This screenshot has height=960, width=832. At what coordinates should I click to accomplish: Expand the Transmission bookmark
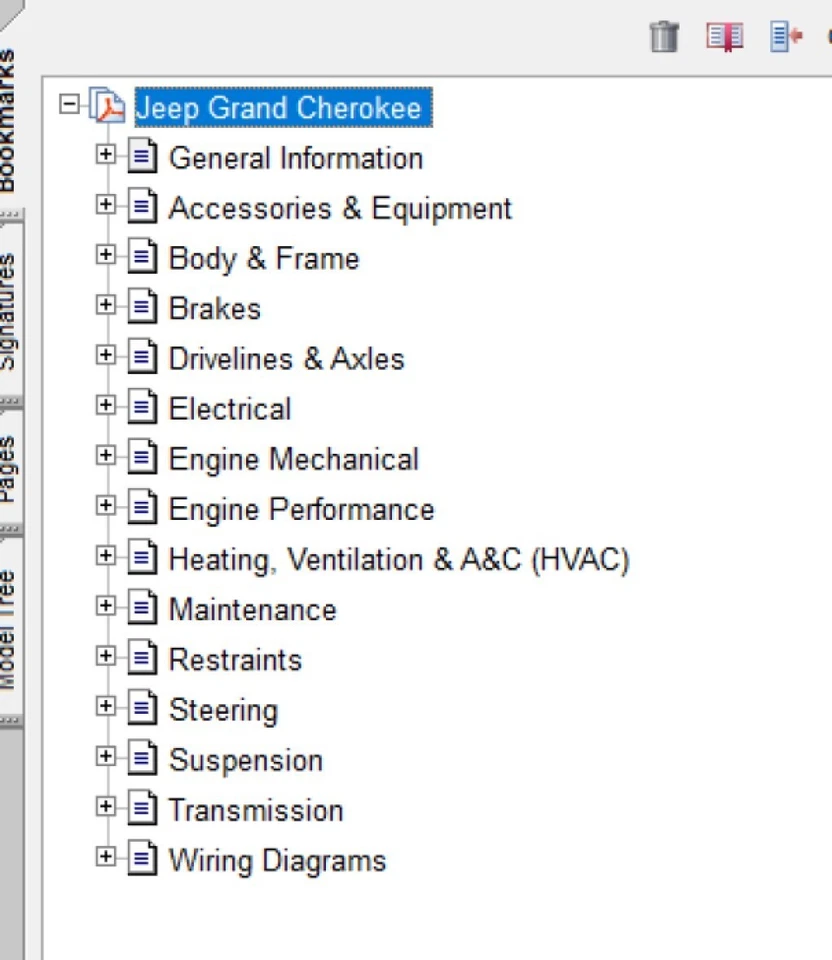(x=106, y=806)
